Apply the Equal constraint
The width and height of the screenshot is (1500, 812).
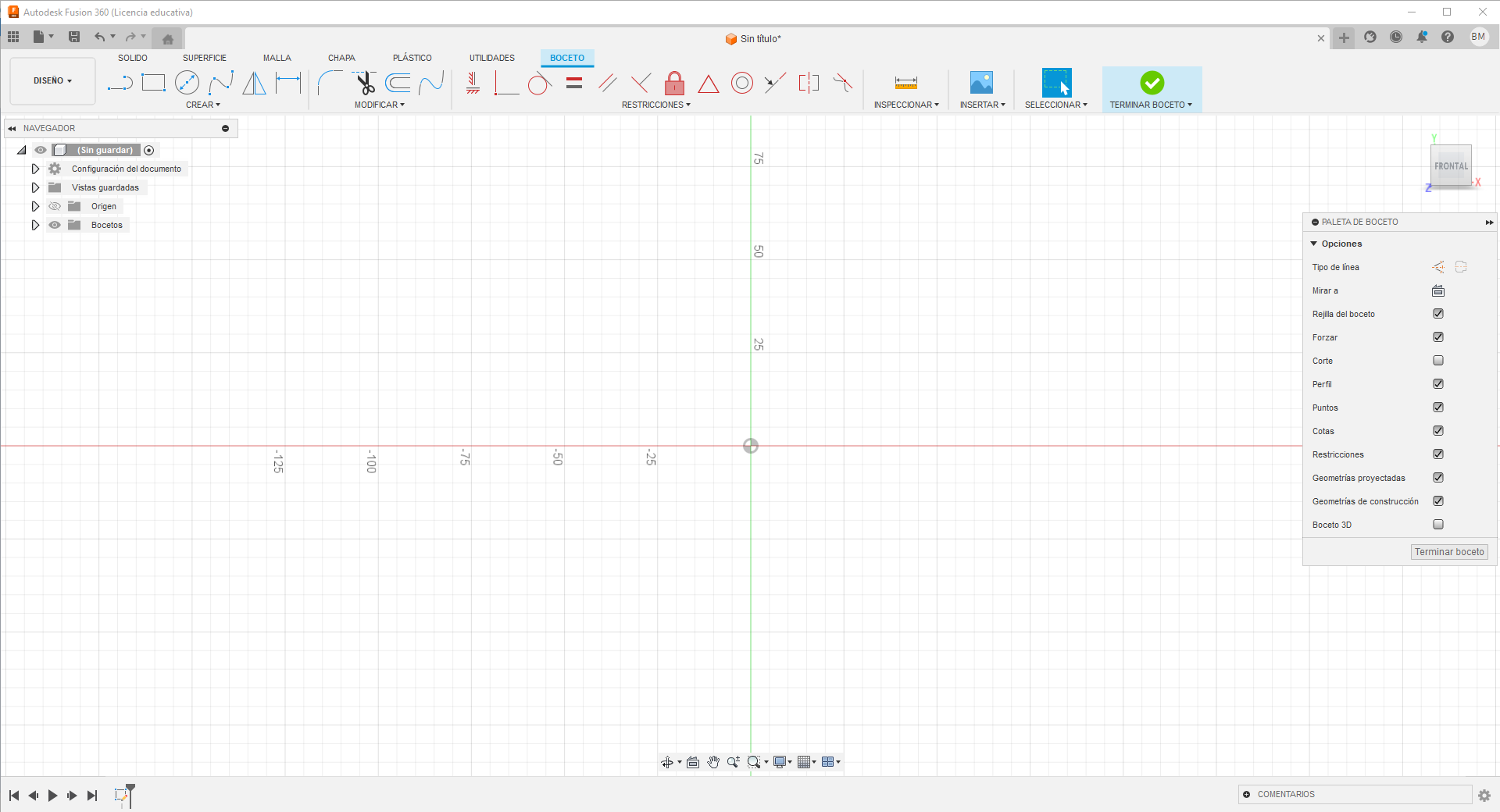(x=574, y=83)
